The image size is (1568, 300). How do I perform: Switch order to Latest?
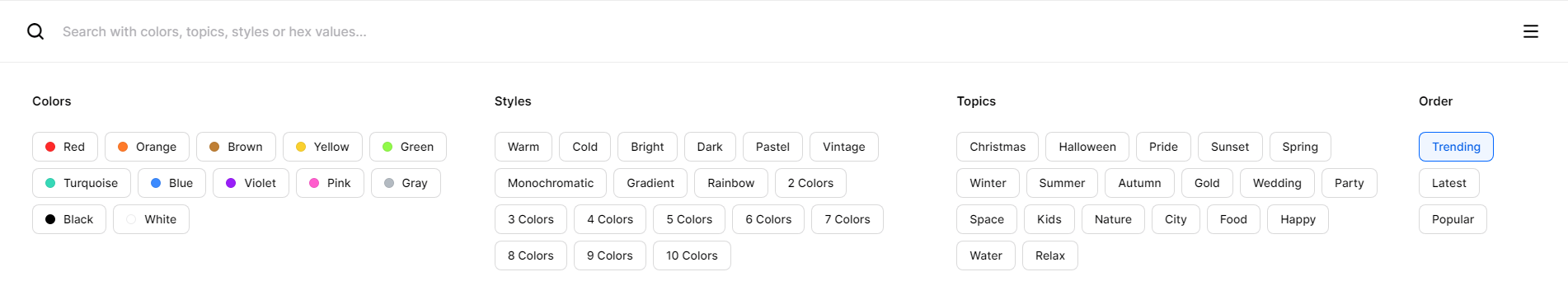(1448, 183)
